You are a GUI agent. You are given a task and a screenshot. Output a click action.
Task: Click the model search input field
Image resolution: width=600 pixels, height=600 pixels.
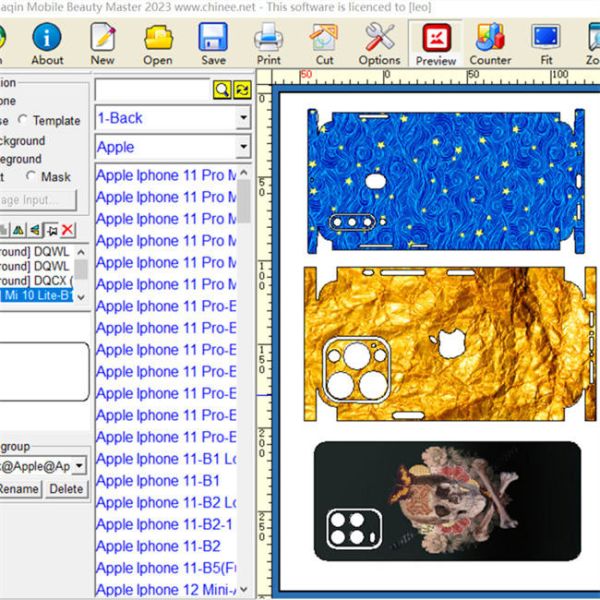point(152,91)
